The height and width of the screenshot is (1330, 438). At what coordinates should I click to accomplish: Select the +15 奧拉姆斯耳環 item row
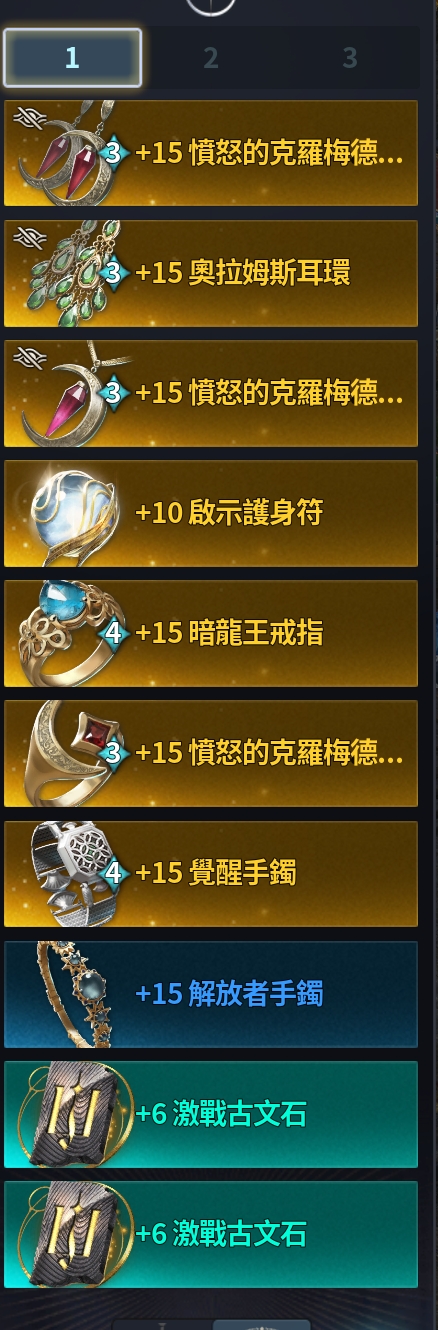pyautogui.click(x=211, y=273)
